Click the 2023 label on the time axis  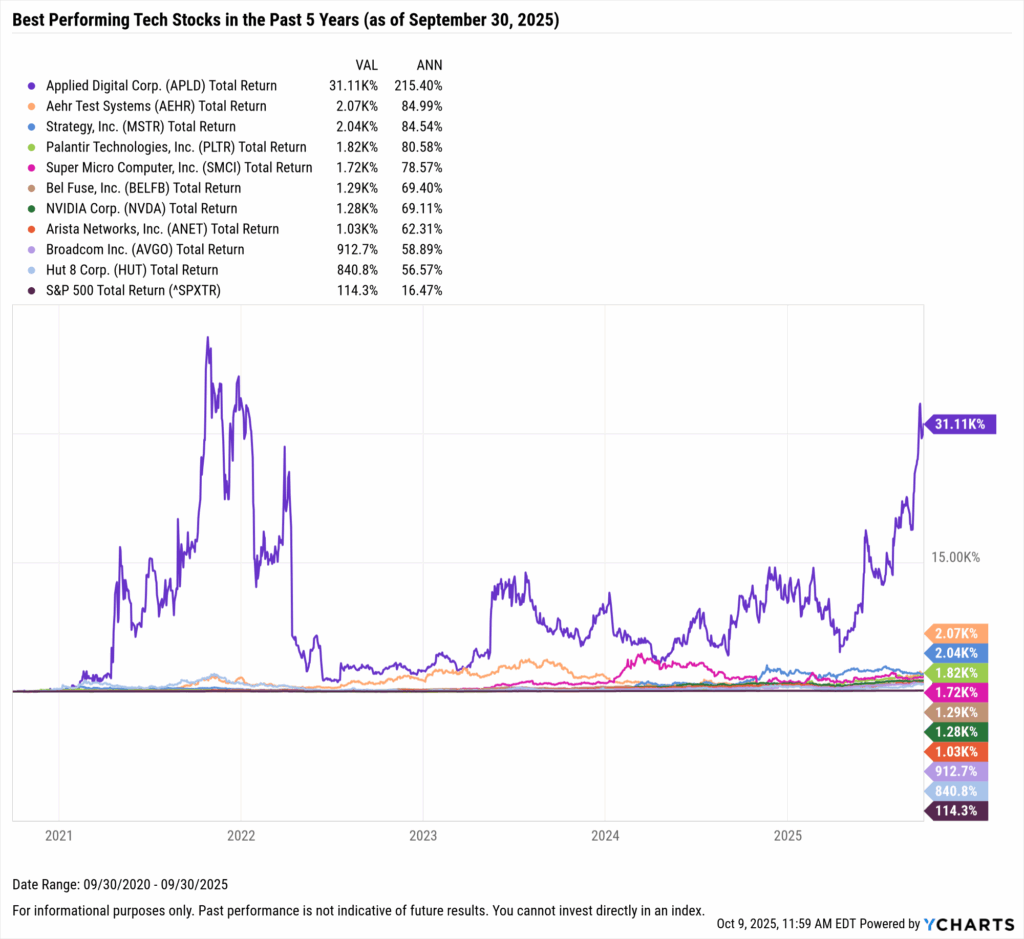(423, 834)
